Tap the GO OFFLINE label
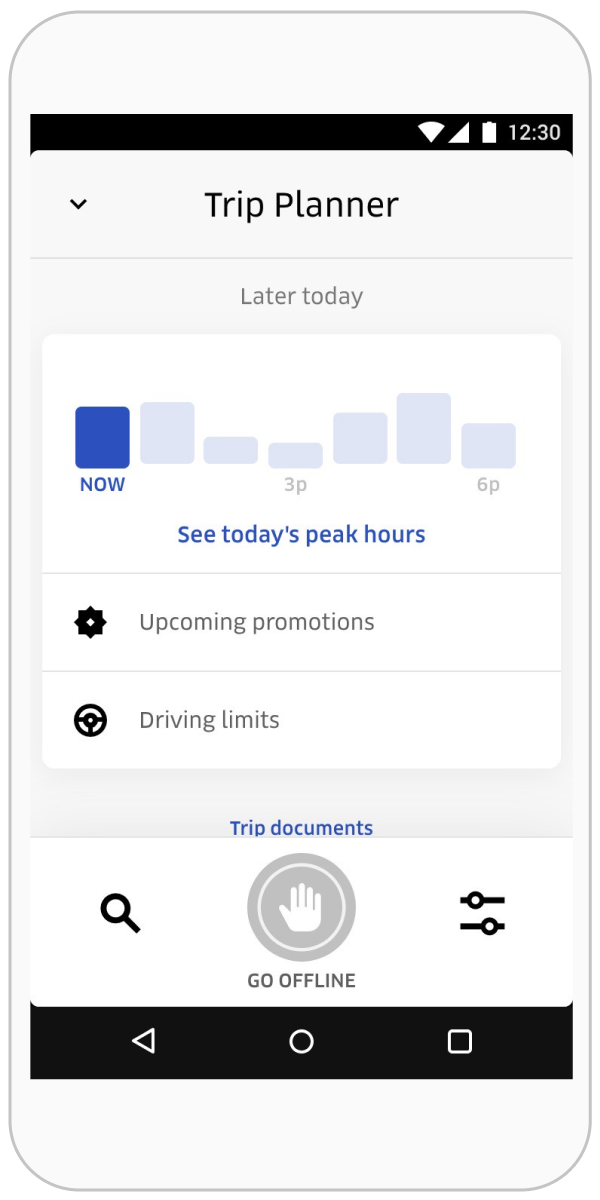 [301, 981]
